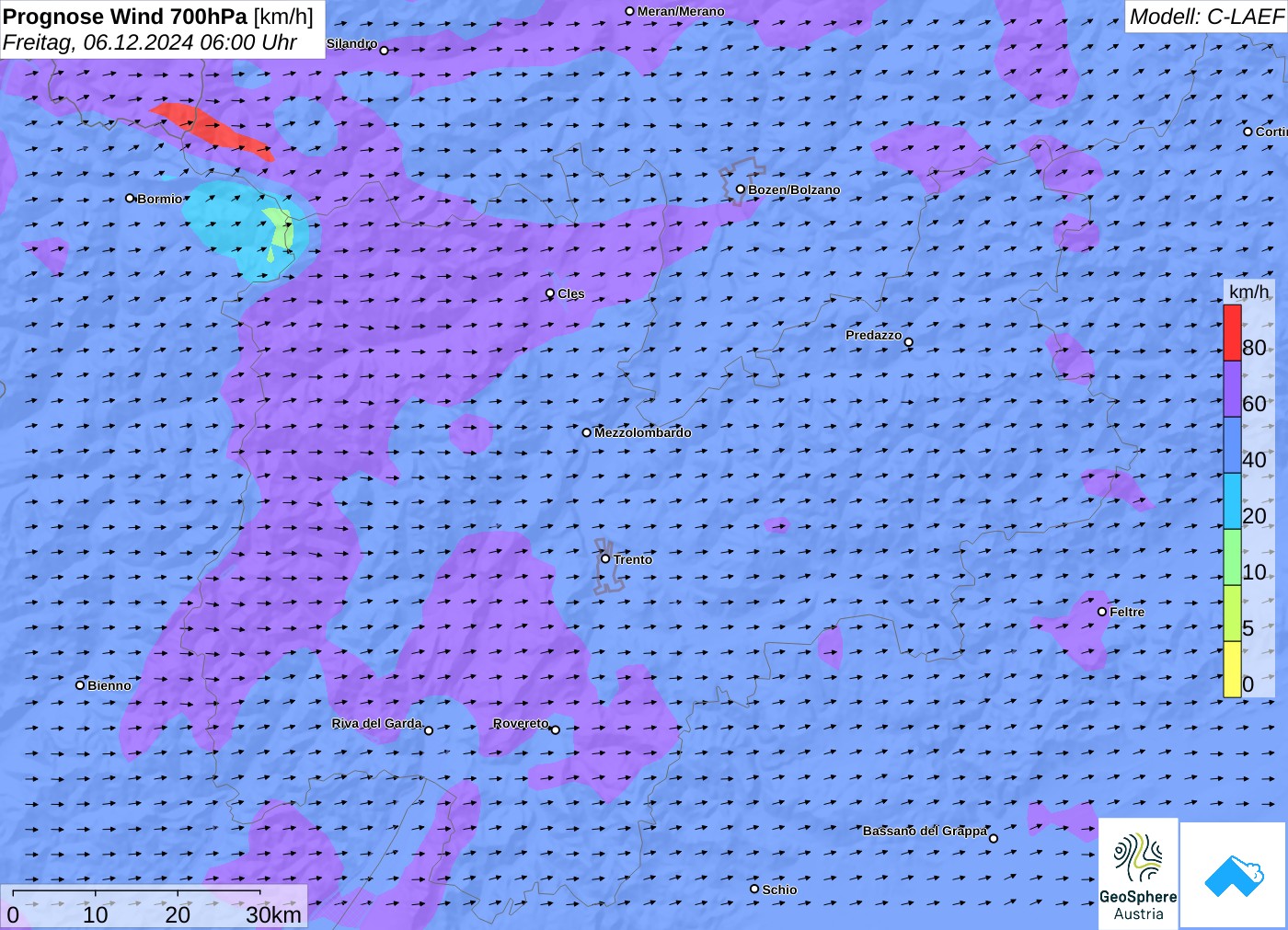Click the Bormio city marker
Screen dimensions: 1288x930
point(130,198)
